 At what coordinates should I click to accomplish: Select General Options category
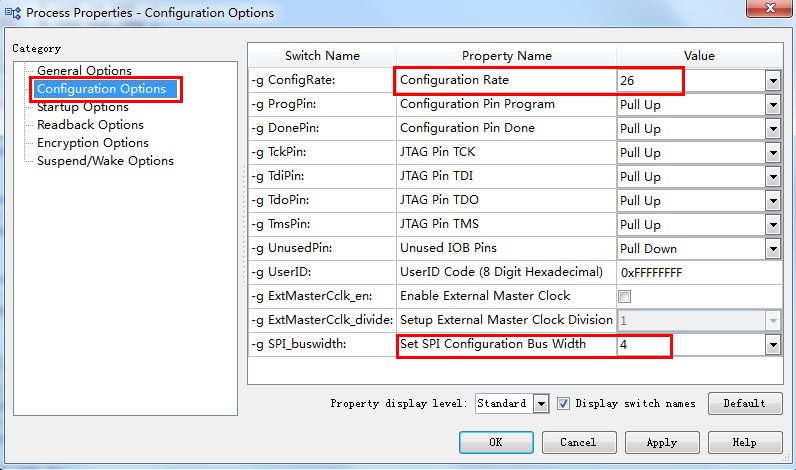(x=84, y=71)
